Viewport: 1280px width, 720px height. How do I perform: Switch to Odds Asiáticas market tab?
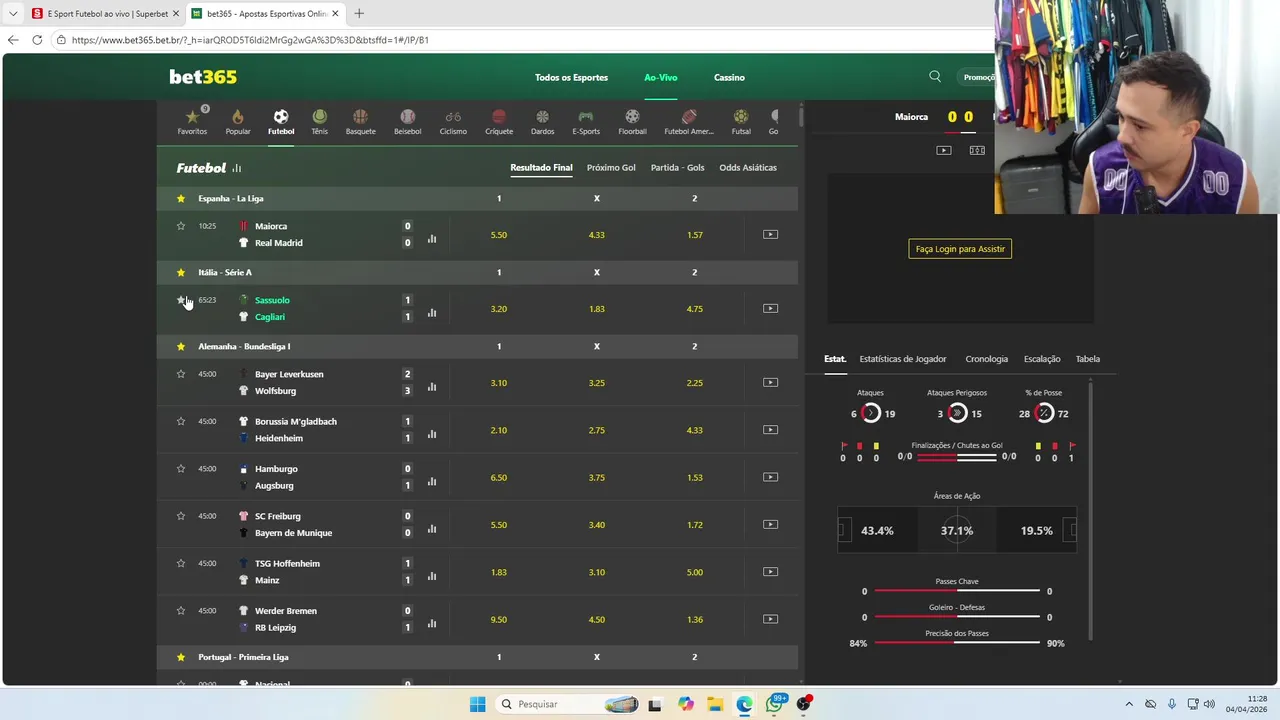point(748,168)
